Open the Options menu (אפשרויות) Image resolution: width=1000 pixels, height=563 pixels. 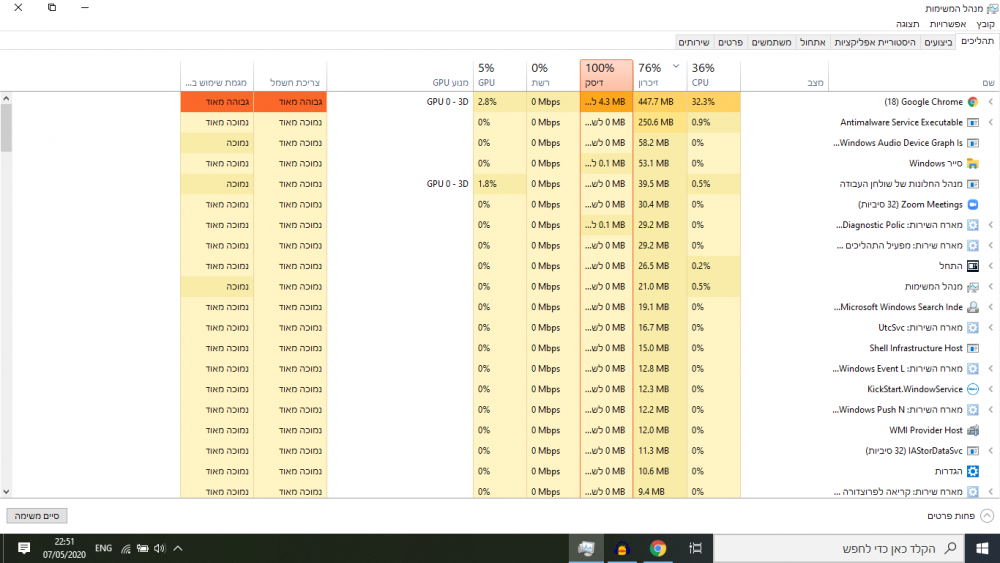coord(947,24)
